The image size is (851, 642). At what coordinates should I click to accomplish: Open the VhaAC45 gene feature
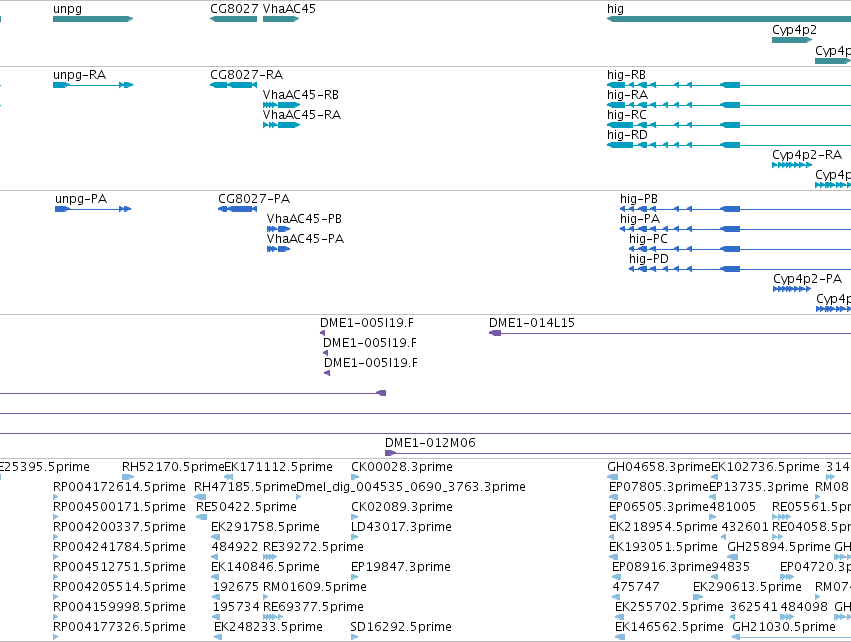click(x=281, y=19)
